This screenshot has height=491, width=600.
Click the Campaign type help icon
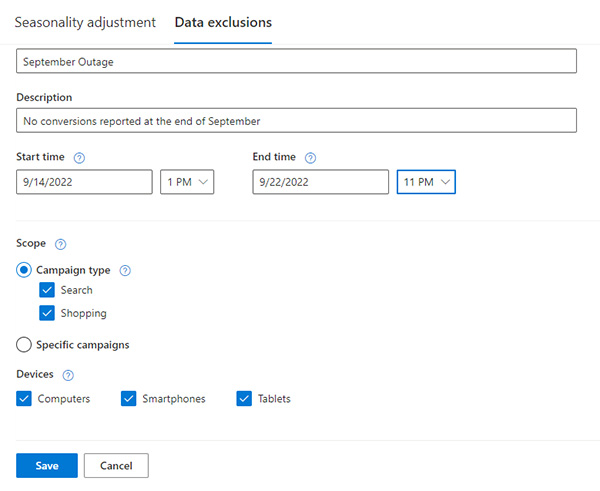point(125,271)
